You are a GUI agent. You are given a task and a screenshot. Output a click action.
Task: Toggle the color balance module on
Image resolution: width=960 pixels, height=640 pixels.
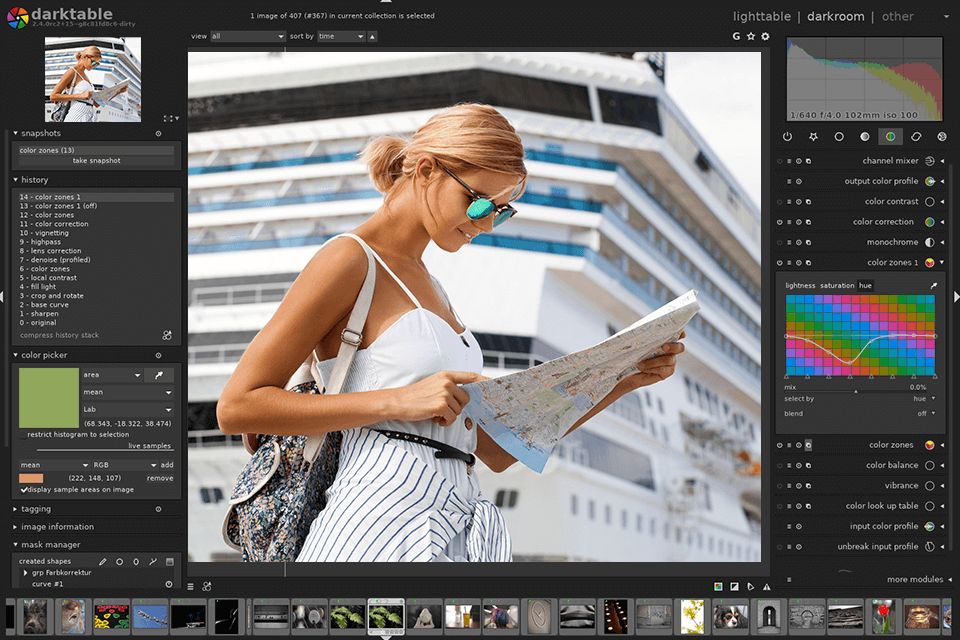coord(779,465)
